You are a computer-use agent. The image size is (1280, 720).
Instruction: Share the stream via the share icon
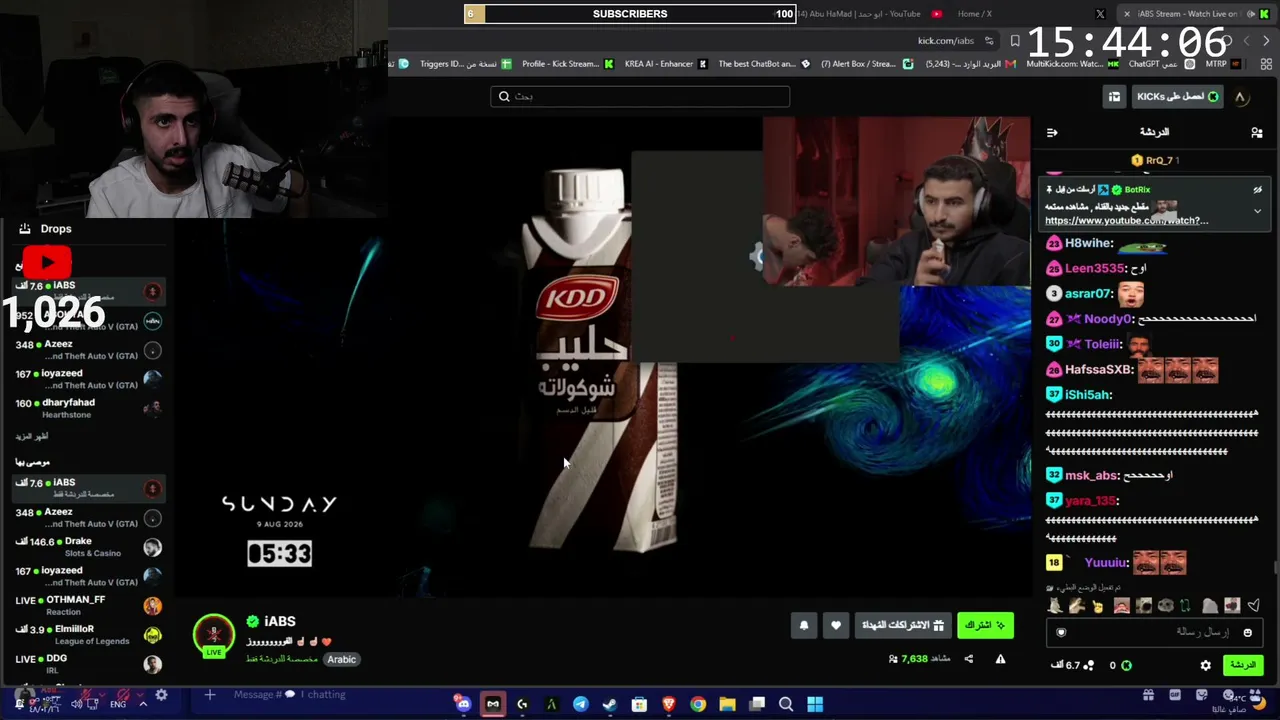pos(968,659)
